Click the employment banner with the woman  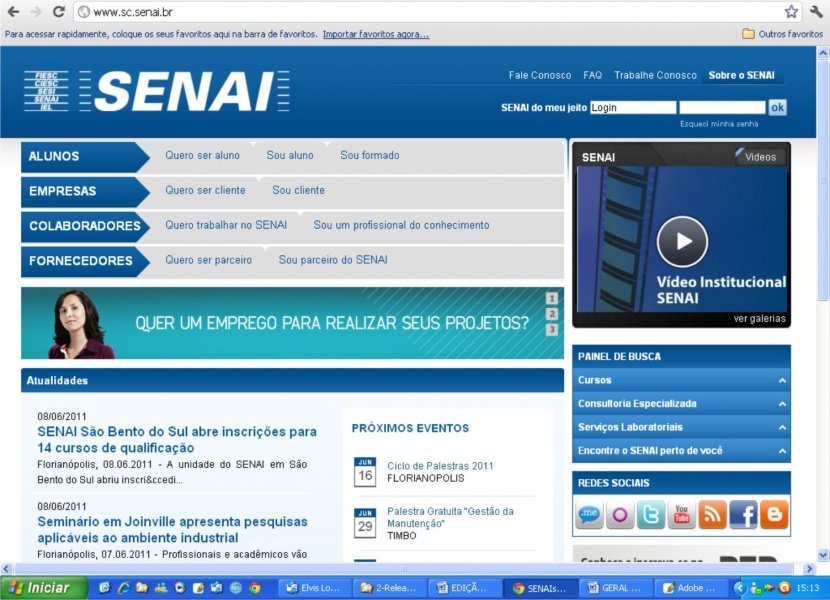coord(292,323)
